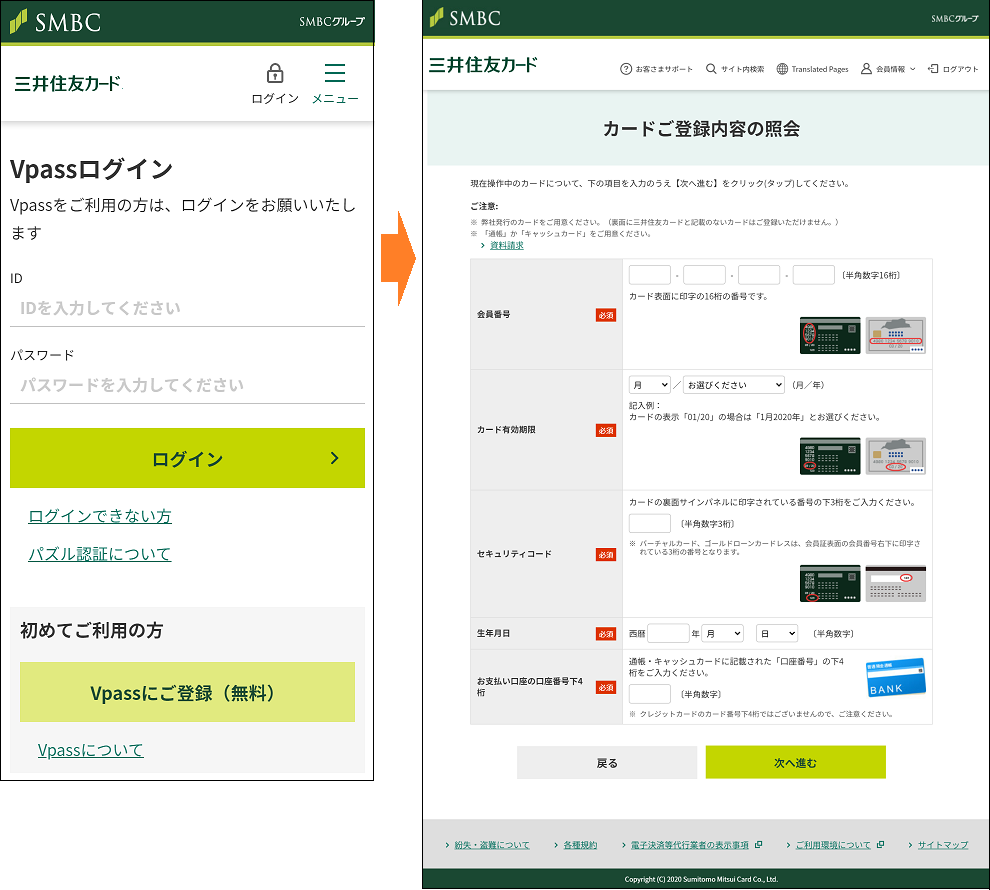990x890 pixels.
Task: Open the birth day dropdown
Action: pos(776,633)
